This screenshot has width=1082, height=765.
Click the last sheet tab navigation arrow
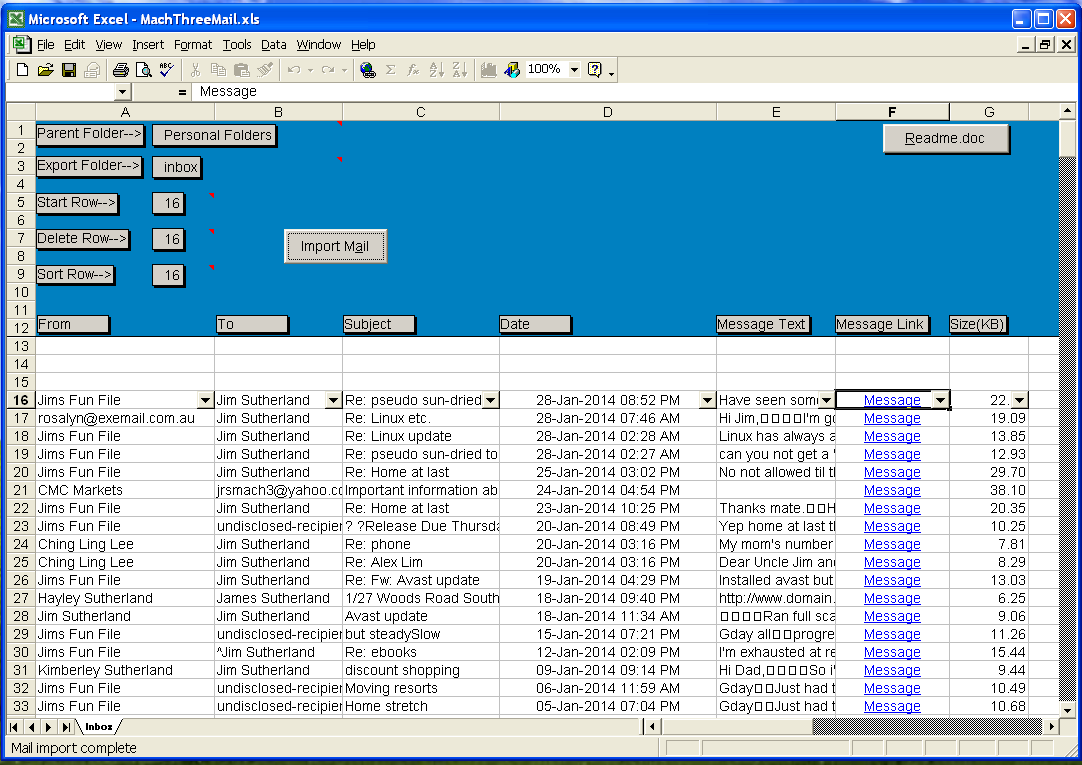click(x=66, y=726)
